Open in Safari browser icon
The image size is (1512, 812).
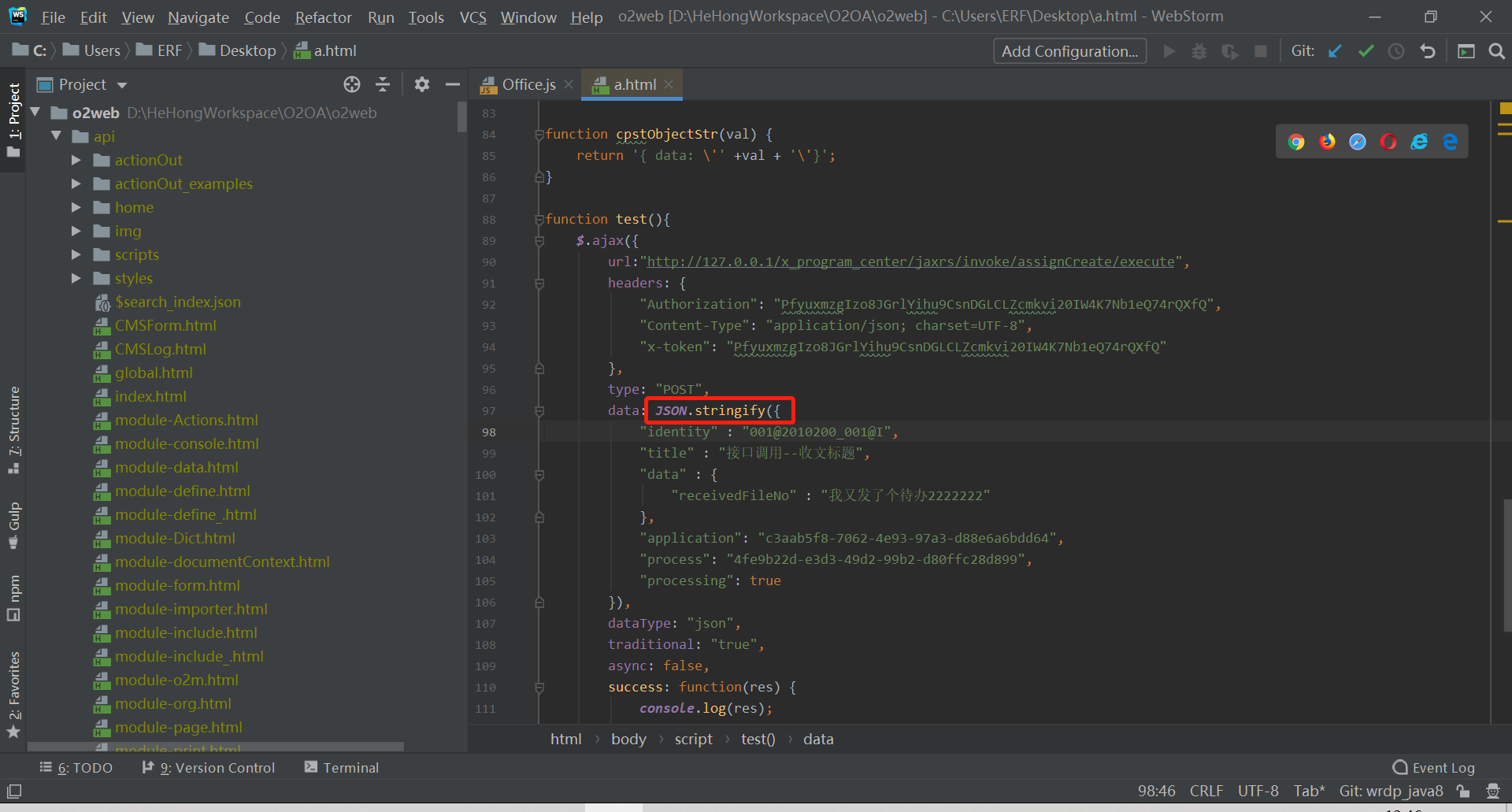point(1358,142)
